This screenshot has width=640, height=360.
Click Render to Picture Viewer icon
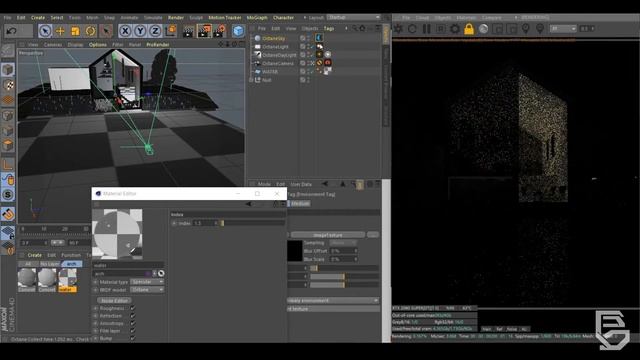(204, 31)
